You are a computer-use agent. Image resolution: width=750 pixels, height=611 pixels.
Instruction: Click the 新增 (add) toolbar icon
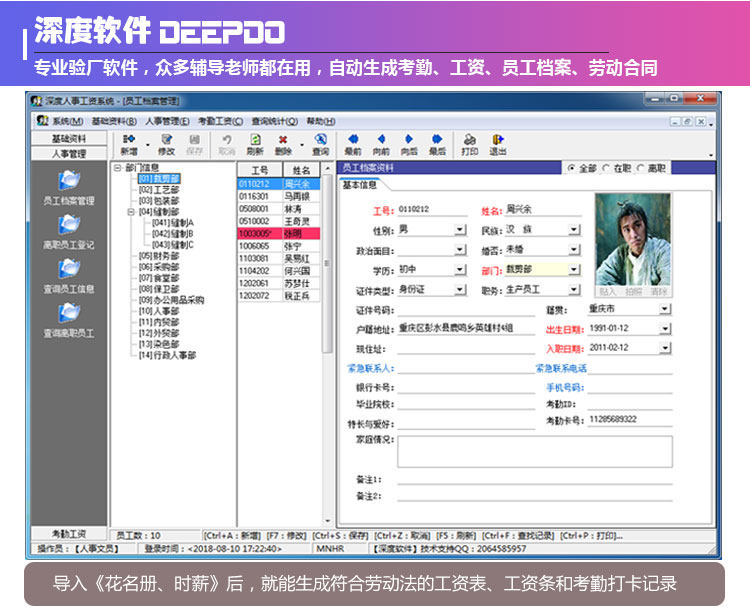(129, 144)
